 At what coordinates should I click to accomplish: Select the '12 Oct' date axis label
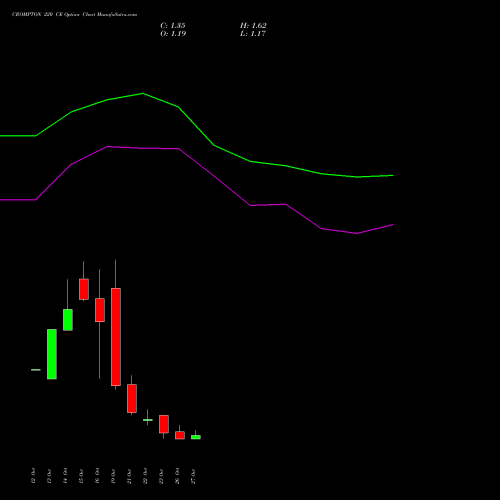[33, 476]
